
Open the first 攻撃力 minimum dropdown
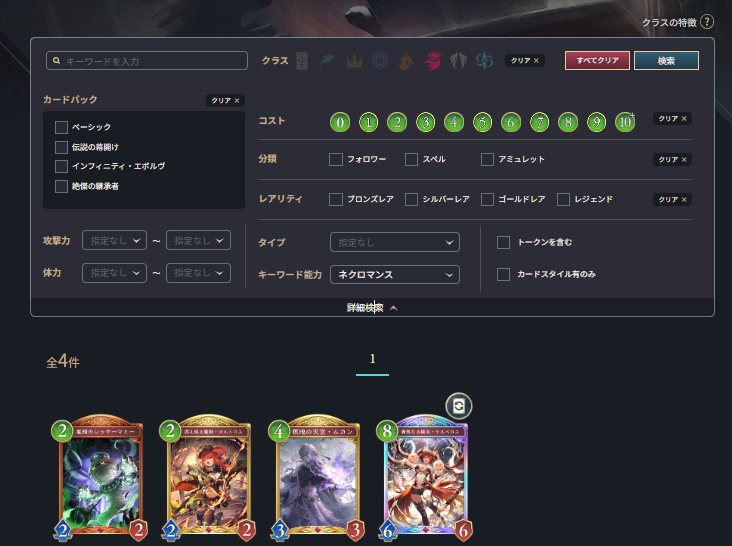click(114, 240)
